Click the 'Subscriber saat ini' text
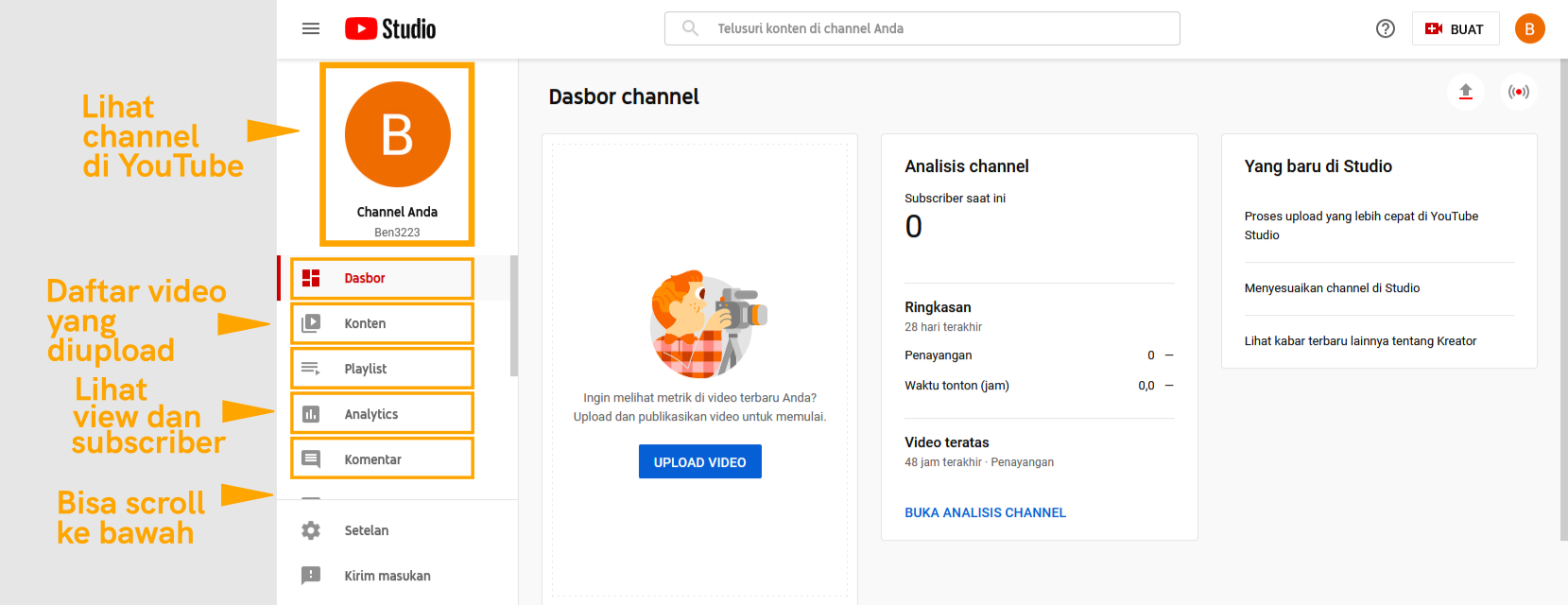 (955, 199)
